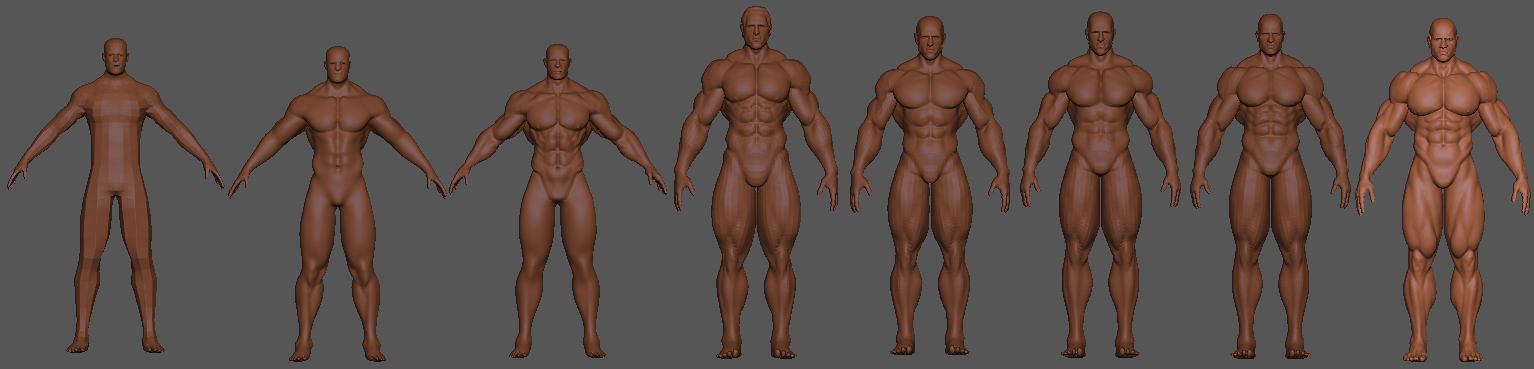
Task: Click the abdominal muscles of the rightmost figure
Action: pos(1443,140)
